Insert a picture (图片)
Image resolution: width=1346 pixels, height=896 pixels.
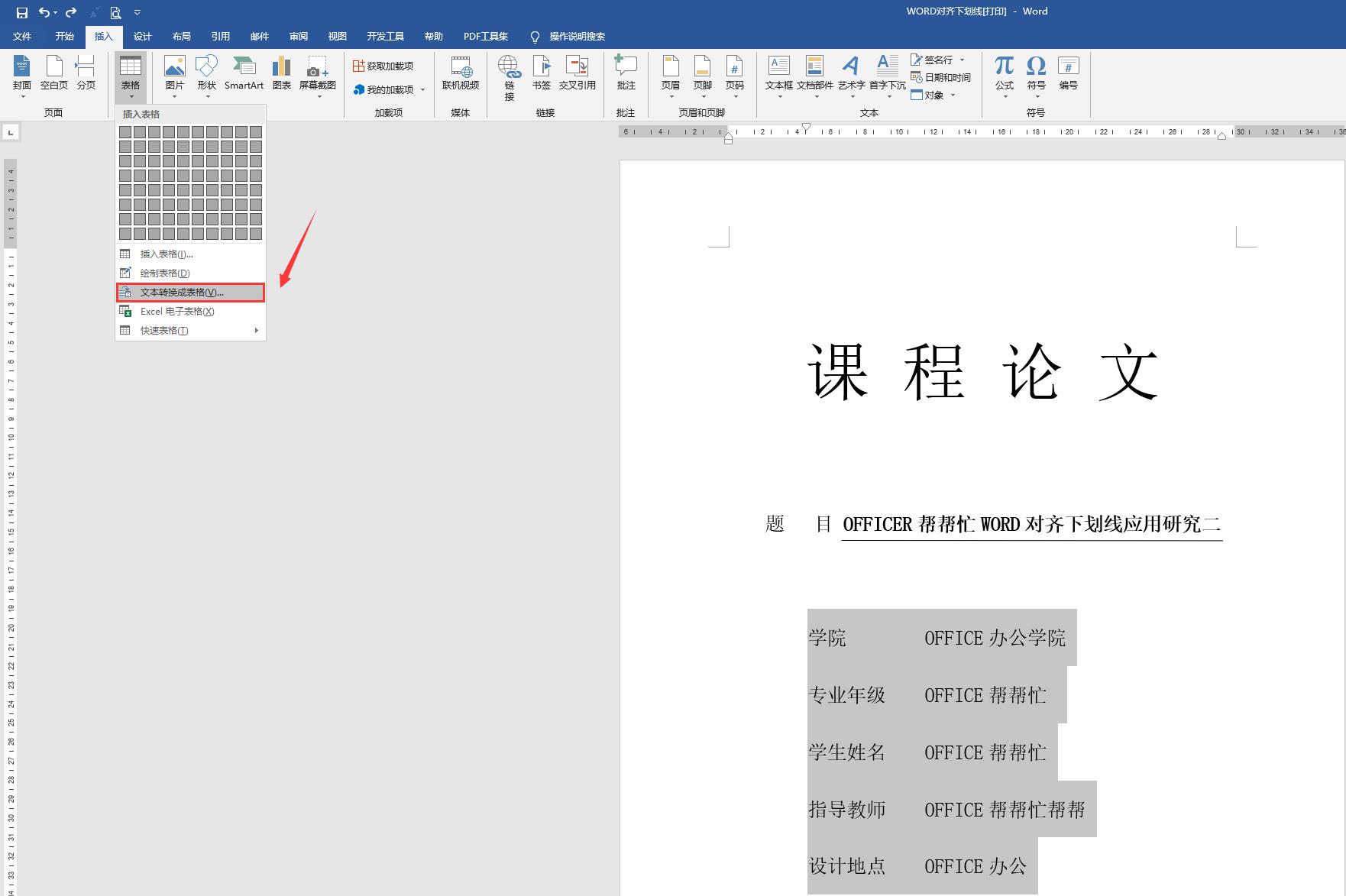175,76
